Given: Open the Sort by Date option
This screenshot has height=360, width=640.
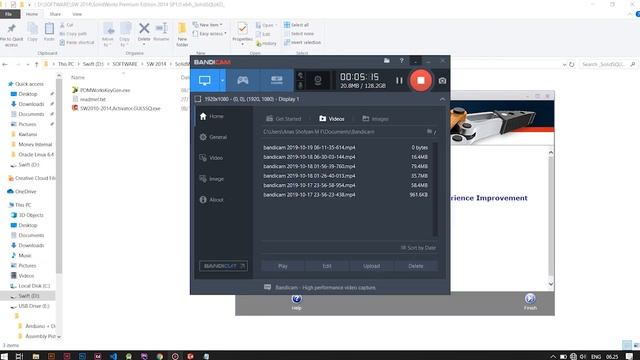Looking at the screenshot, I should (418, 248).
